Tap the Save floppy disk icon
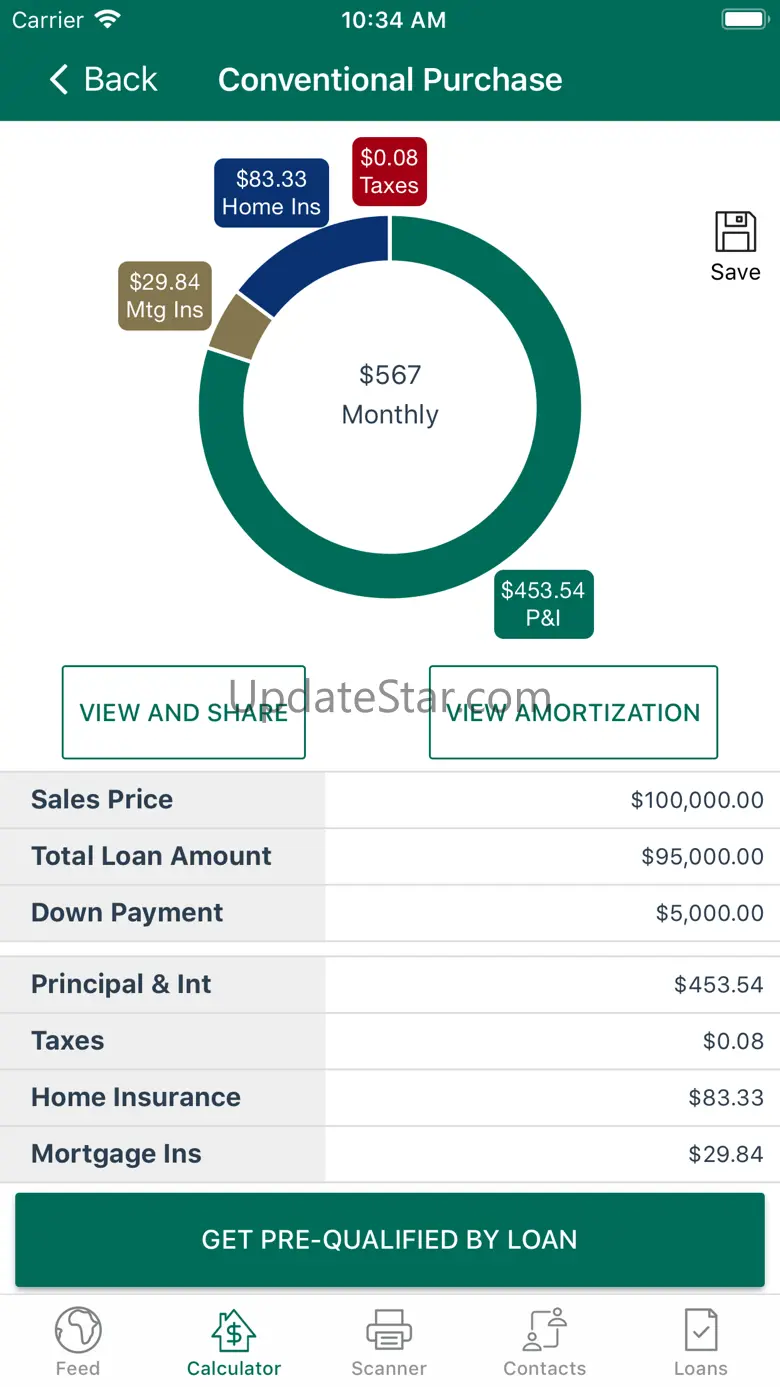This screenshot has width=780, height=1387. tap(735, 232)
